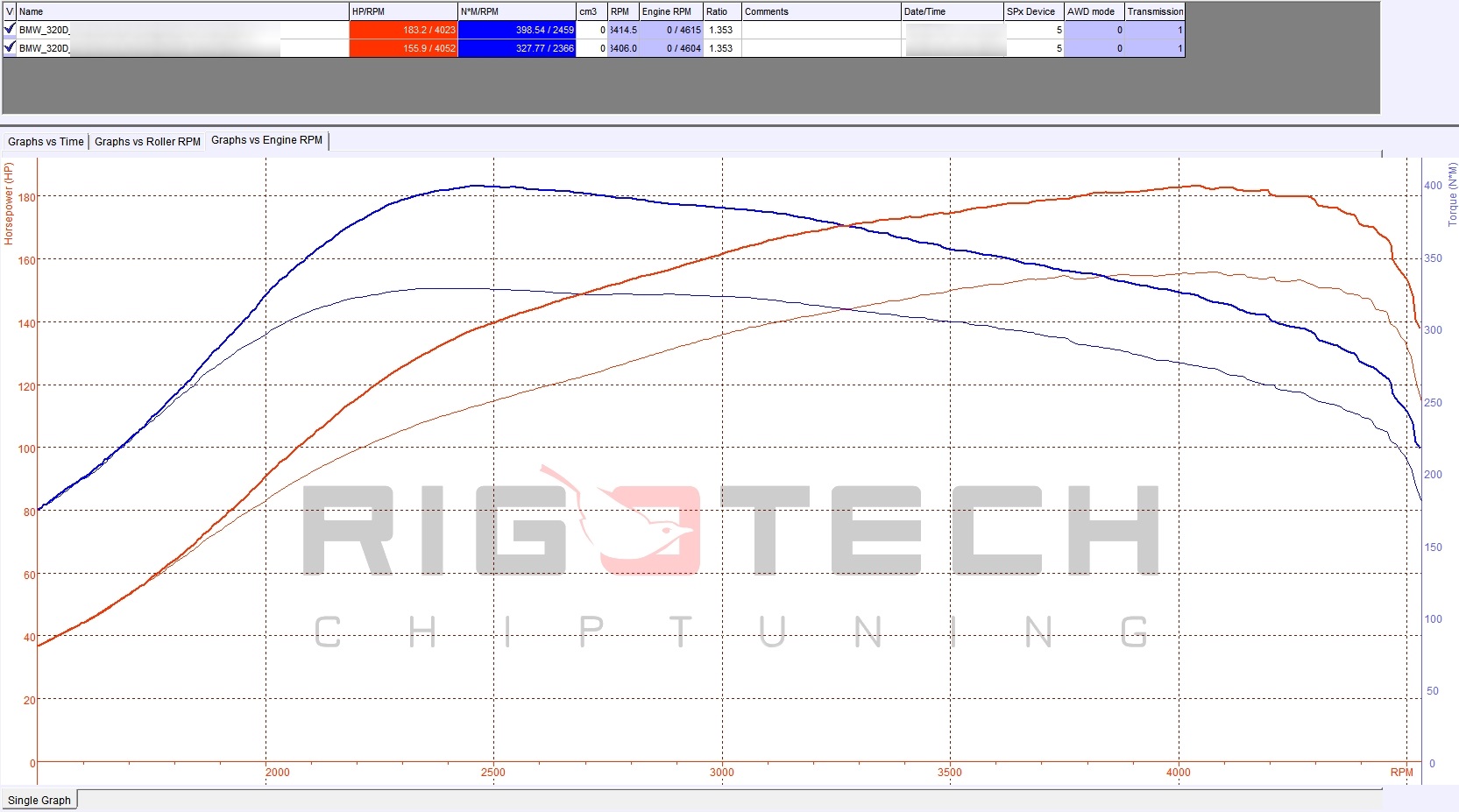Viewport: 1459px width, 812px height.
Task: Click the cm3 column header
Action: 591,11
